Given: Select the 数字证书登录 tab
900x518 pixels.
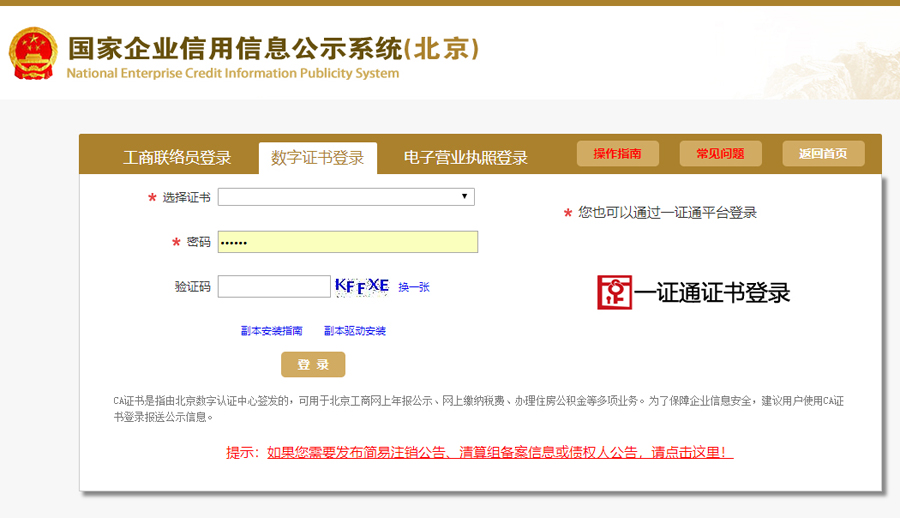Looking at the screenshot, I should point(317,157).
